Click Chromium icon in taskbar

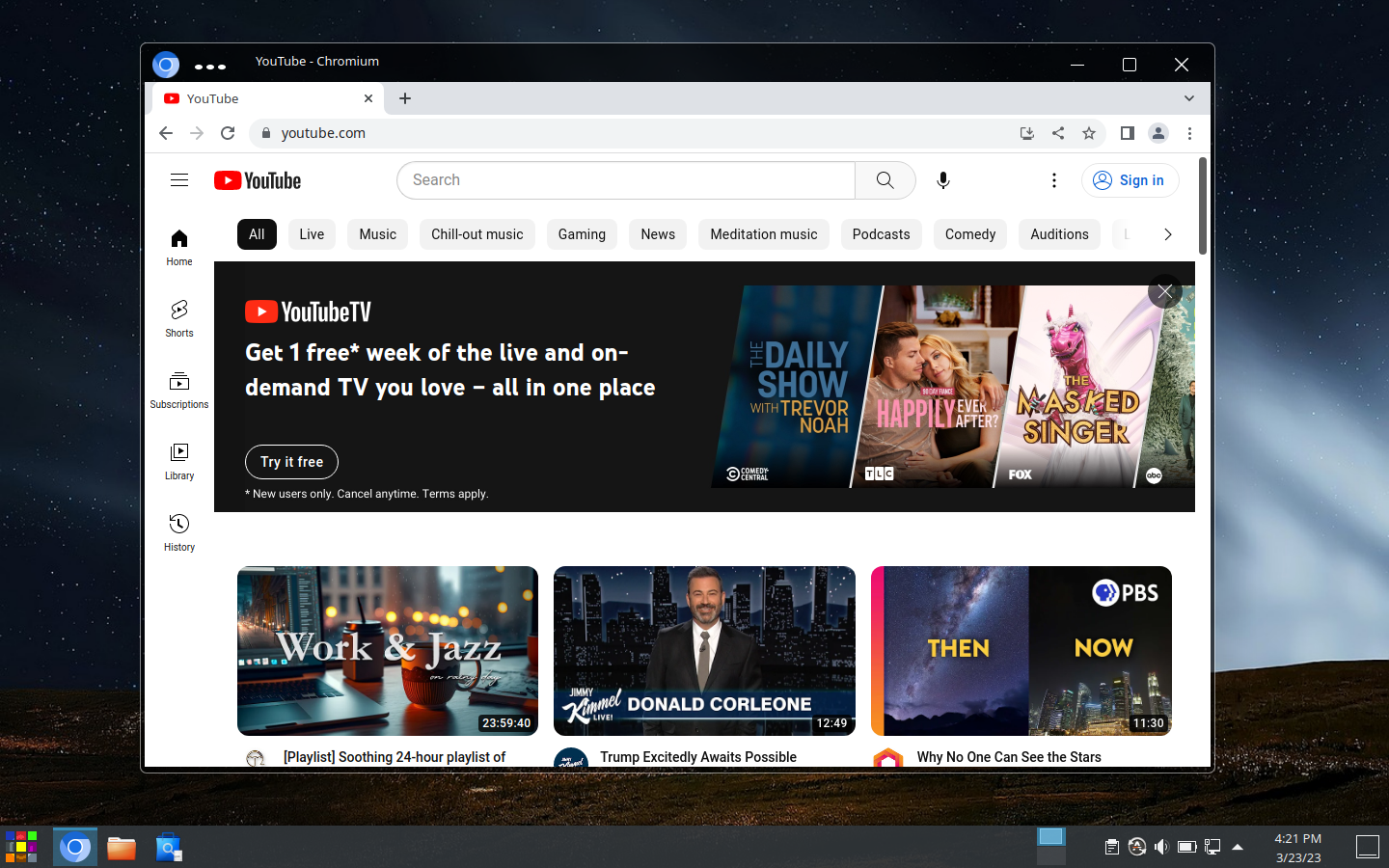coord(75,848)
